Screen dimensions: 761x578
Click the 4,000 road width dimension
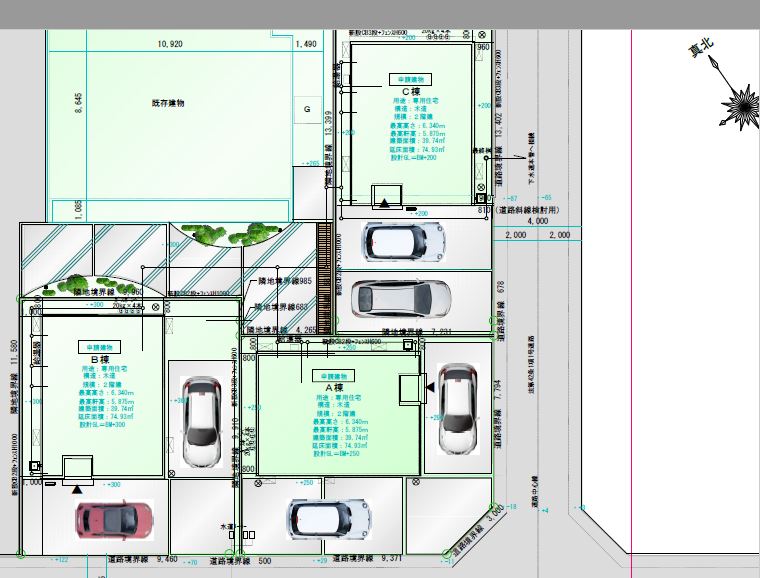pos(538,221)
